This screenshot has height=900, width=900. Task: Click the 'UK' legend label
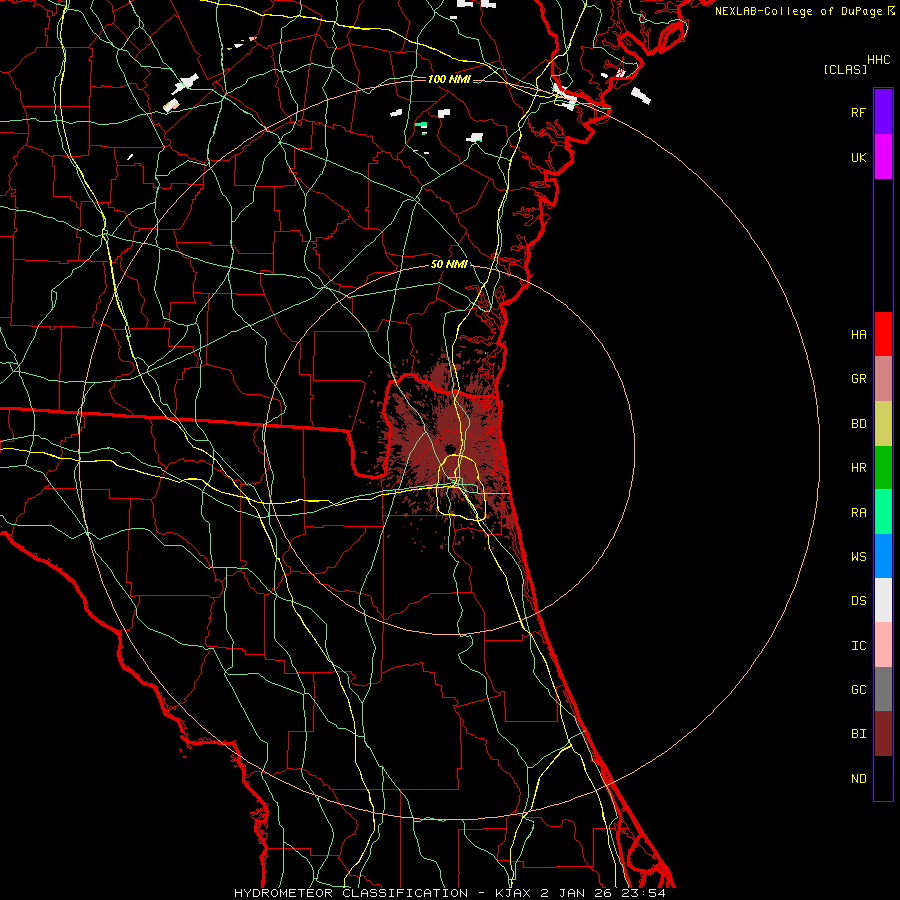tap(859, 157)
